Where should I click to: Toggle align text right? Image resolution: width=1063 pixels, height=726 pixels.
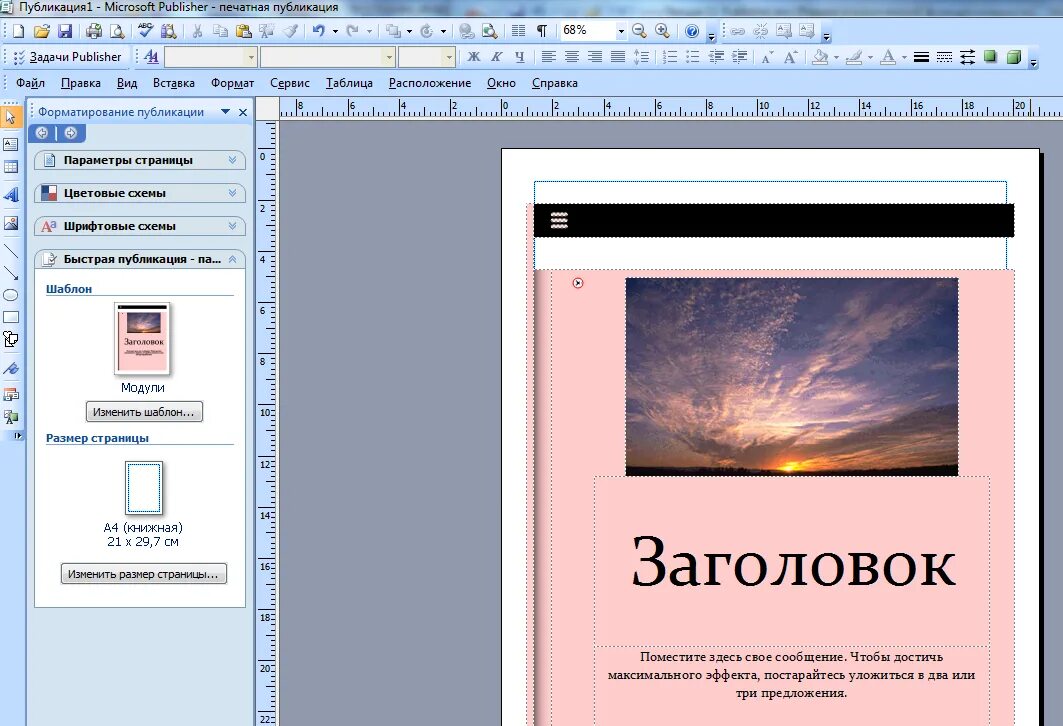pos(595,57)
